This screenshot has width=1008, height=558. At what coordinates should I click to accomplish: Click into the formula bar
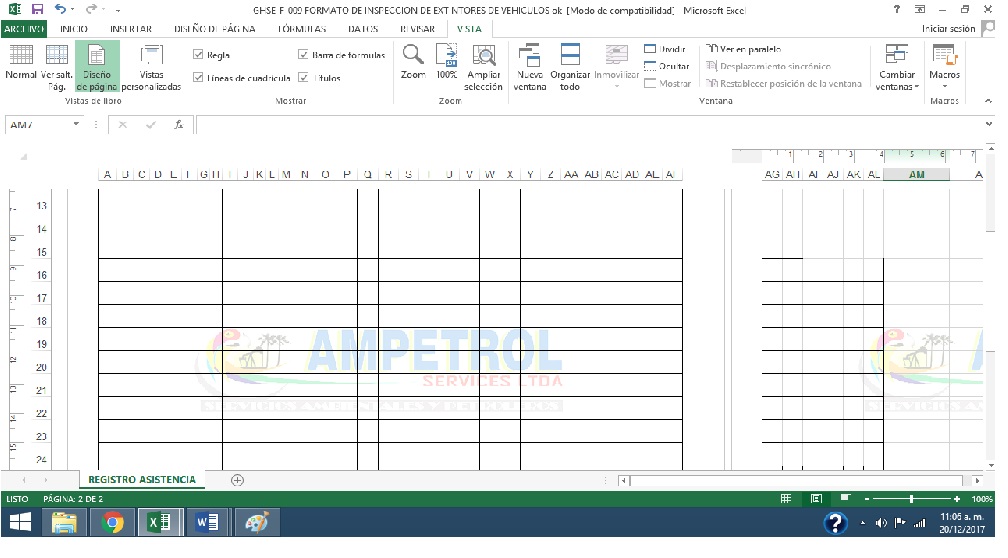pos(589,125)
